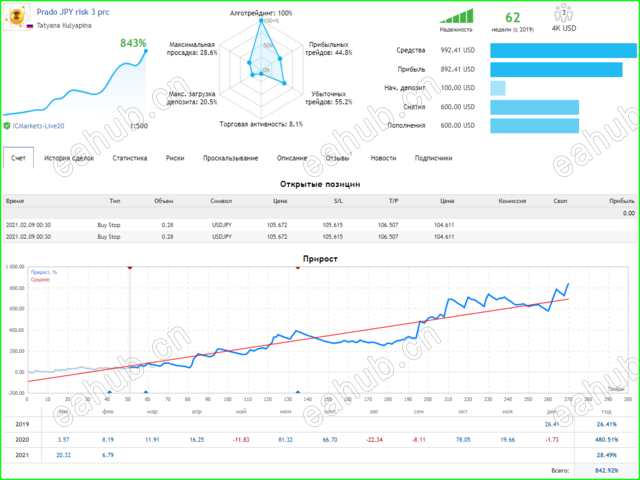Select the Проскальзывание tab
Viewport: 640px width, 480px height.
pos(231,158)
